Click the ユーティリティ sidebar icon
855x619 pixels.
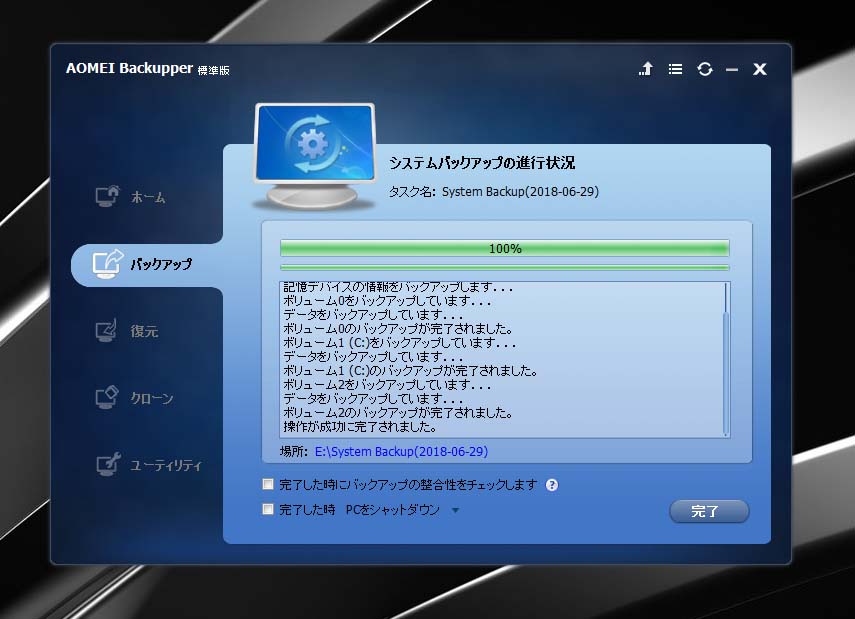108,465
